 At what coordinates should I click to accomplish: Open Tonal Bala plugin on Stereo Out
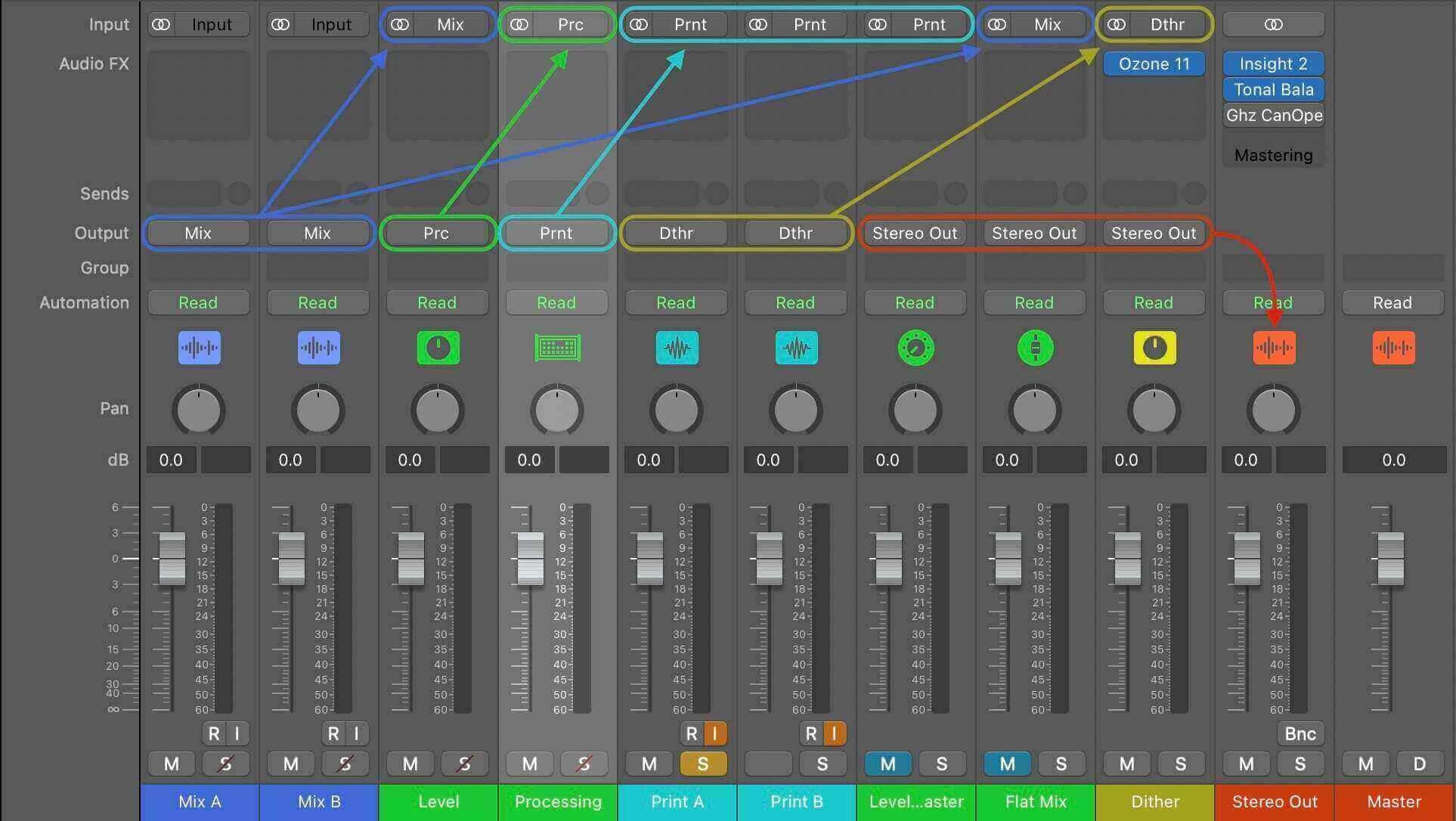(x=1274, y=89)
